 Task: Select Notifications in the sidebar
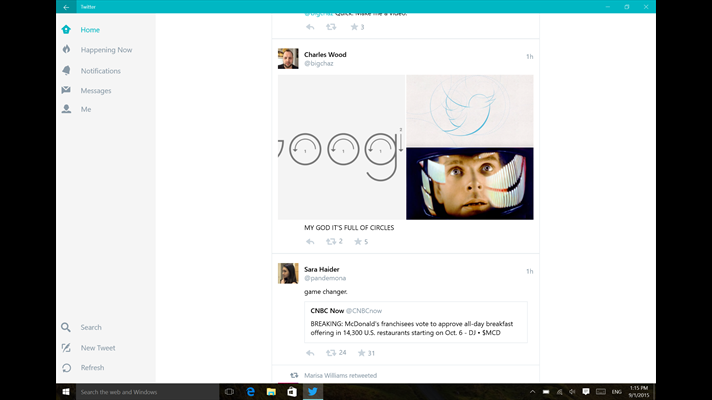pyautogui.click(x=100, y=71)
